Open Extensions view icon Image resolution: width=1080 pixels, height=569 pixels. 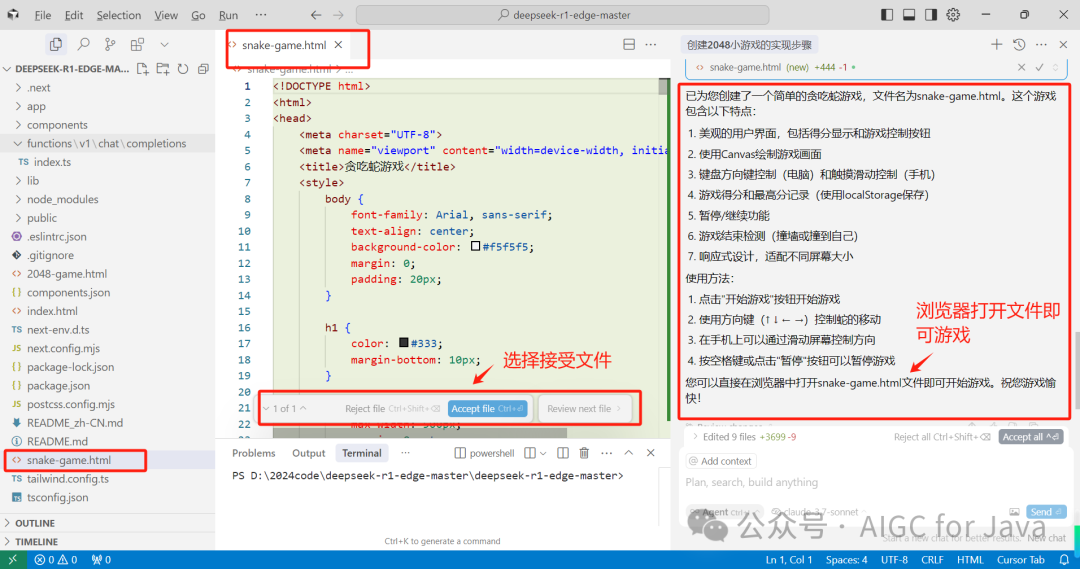click(137, 45)
